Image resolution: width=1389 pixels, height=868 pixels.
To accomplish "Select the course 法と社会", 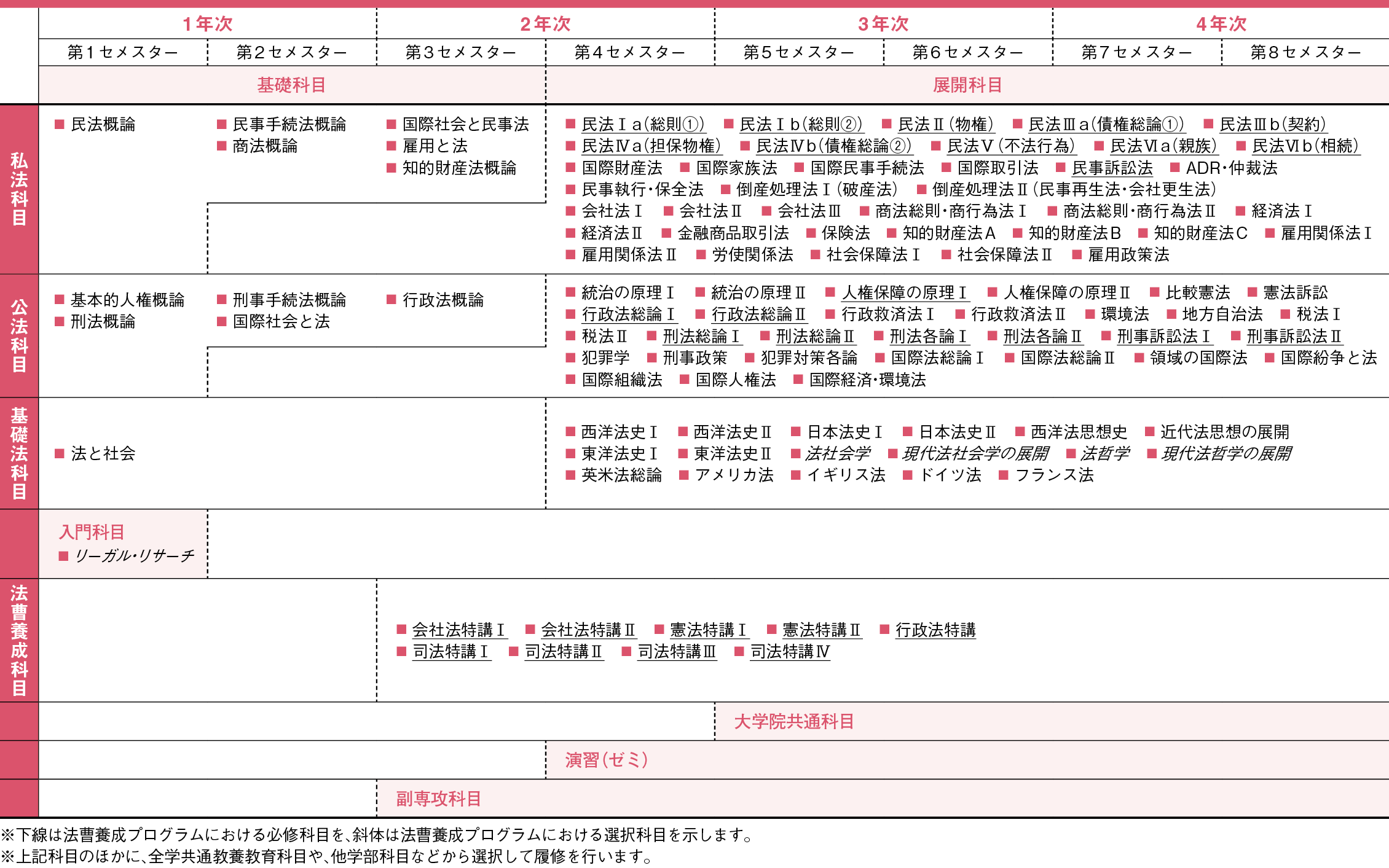I will pos(103,453).
